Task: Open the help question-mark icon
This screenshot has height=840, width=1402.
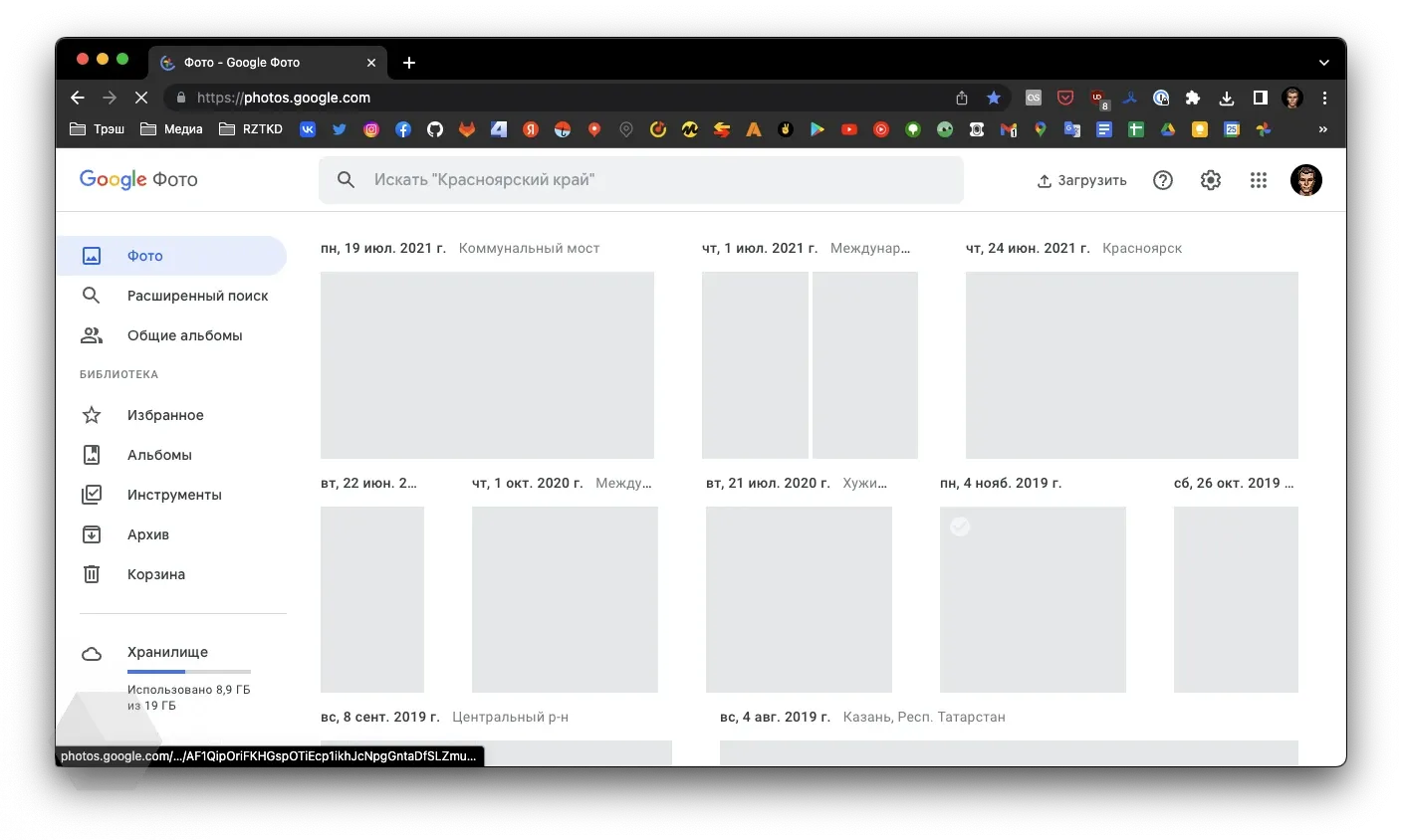Action: (x=1163, y=180)
